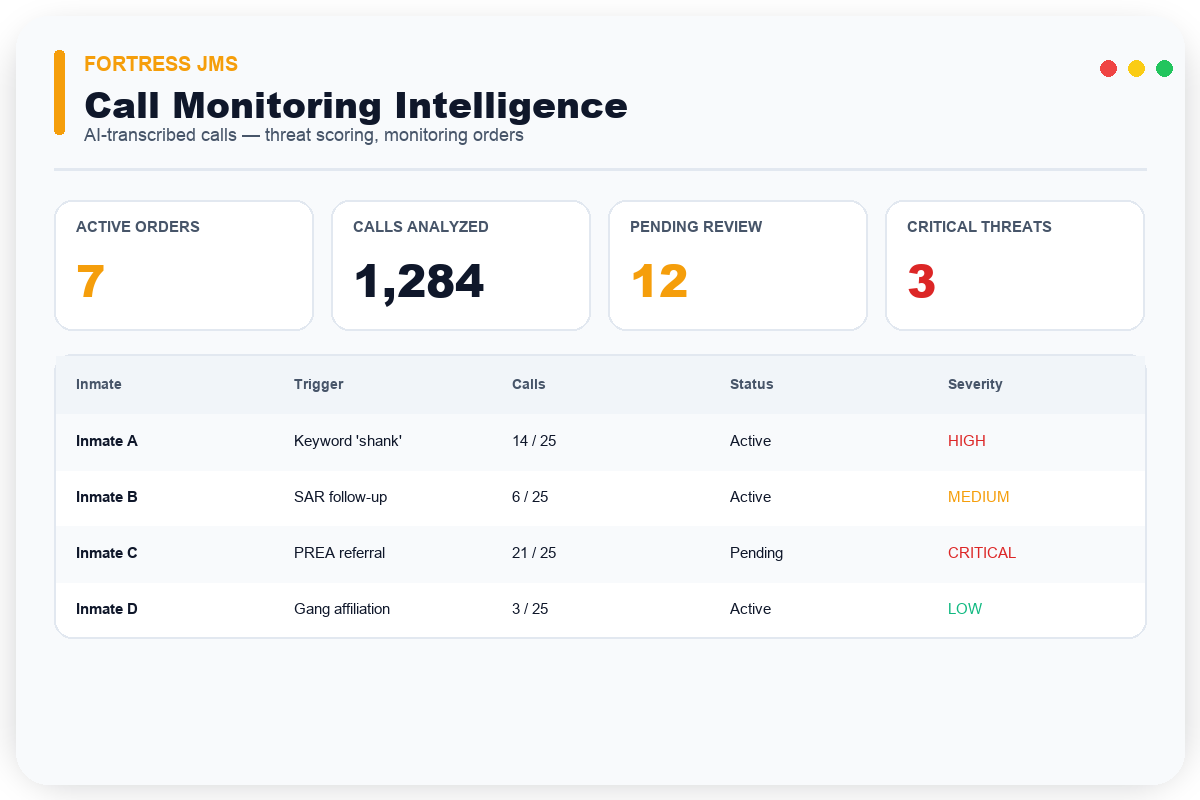This screenshot has height=800, width=1200.
Task: Click the LOW severity label
Action: pos(965,608)
